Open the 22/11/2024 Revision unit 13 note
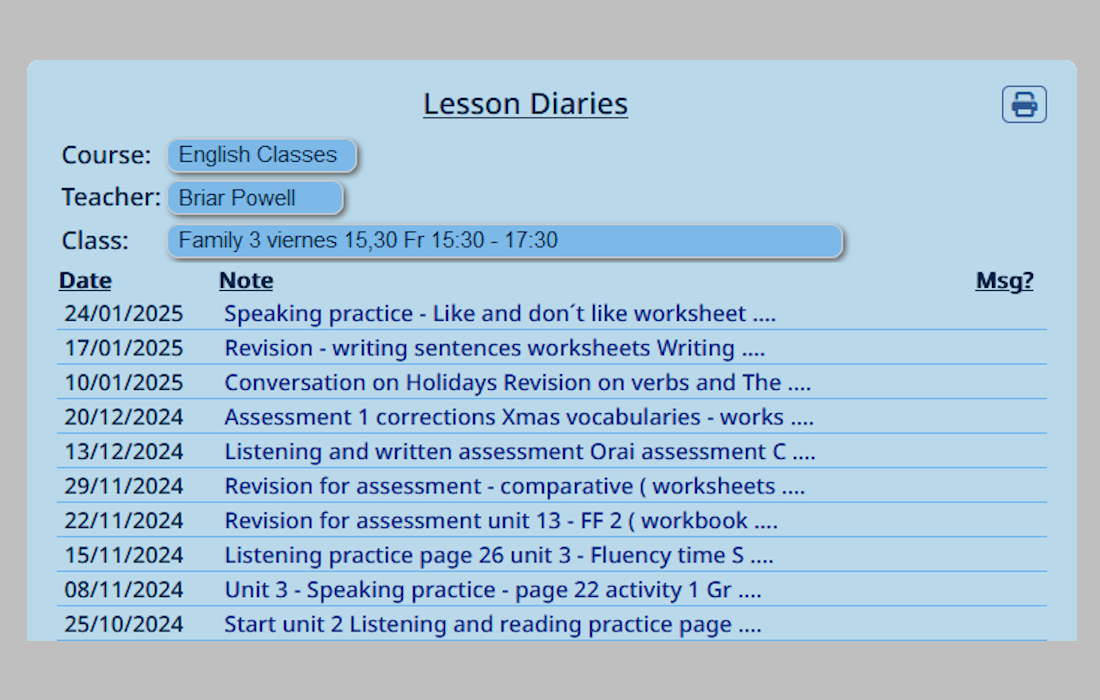This screenshot has width=1100, height=700. (501, 520)
